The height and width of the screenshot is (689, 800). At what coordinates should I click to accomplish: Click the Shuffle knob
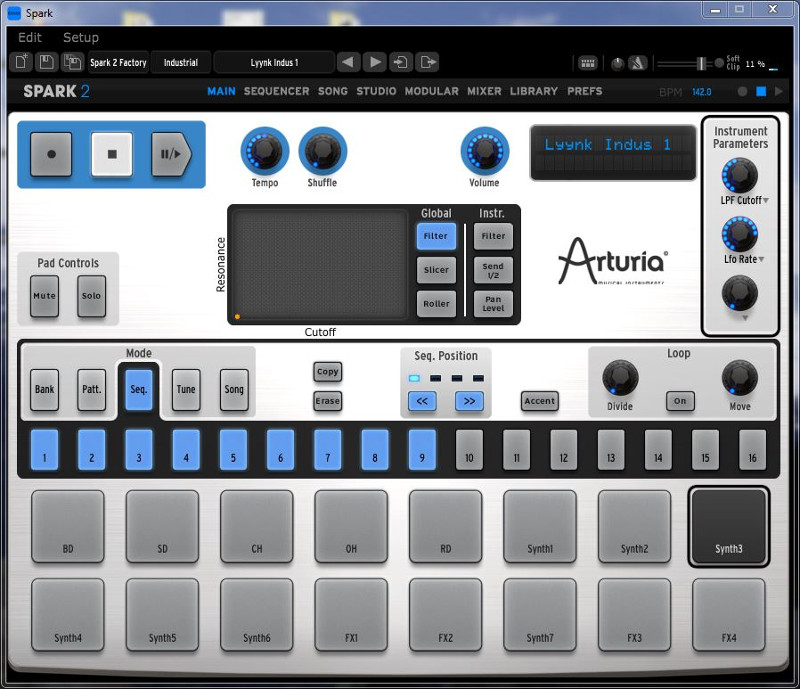coord(322,151)
